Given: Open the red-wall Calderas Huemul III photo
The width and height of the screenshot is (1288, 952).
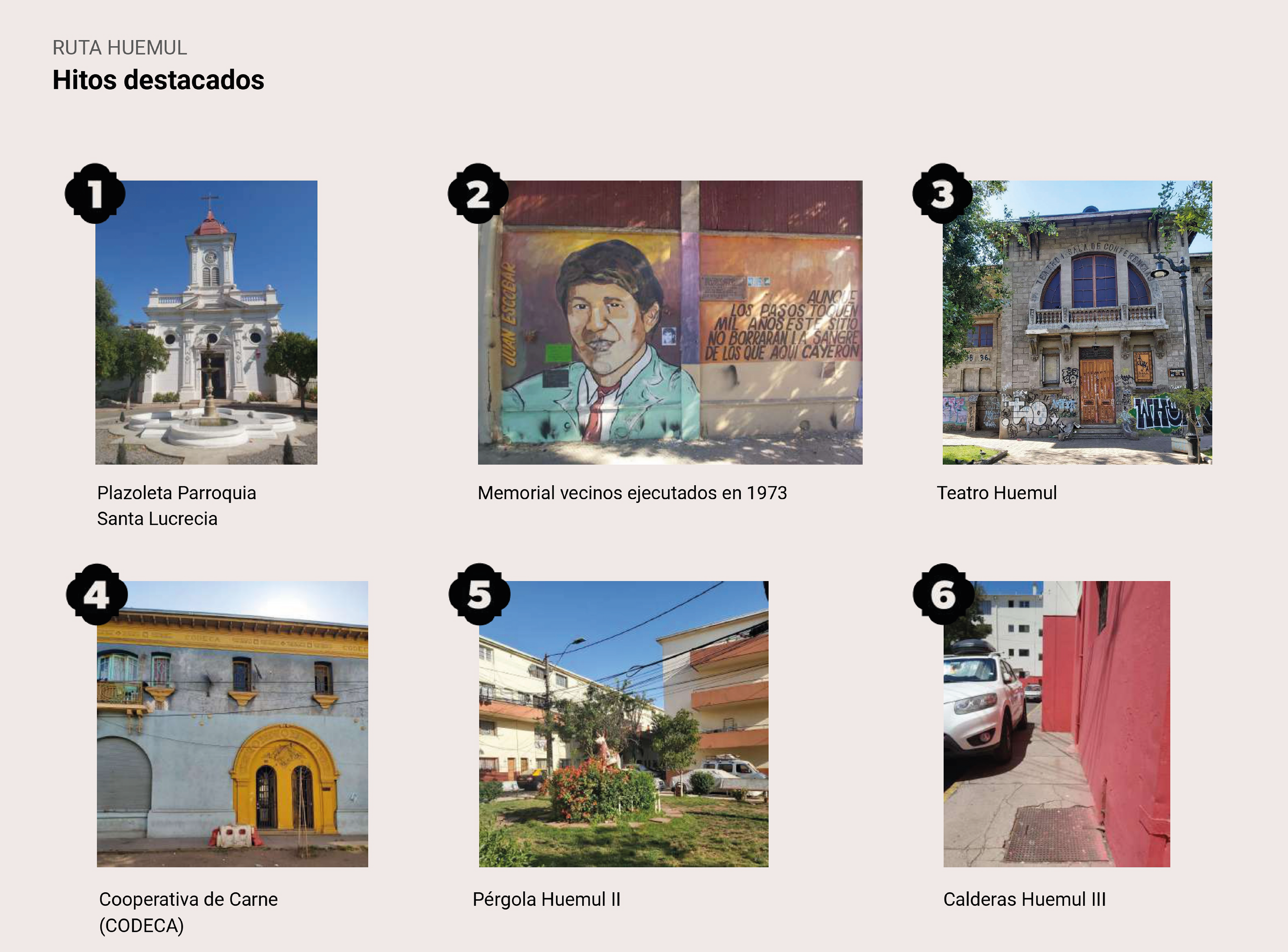Looking at the screenshot, I should 1057,724.
